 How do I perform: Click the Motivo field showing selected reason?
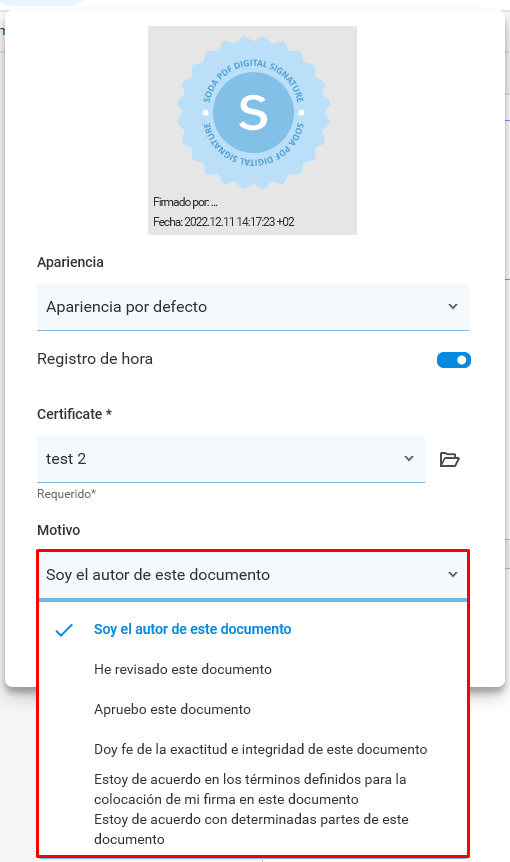[253, 575]
